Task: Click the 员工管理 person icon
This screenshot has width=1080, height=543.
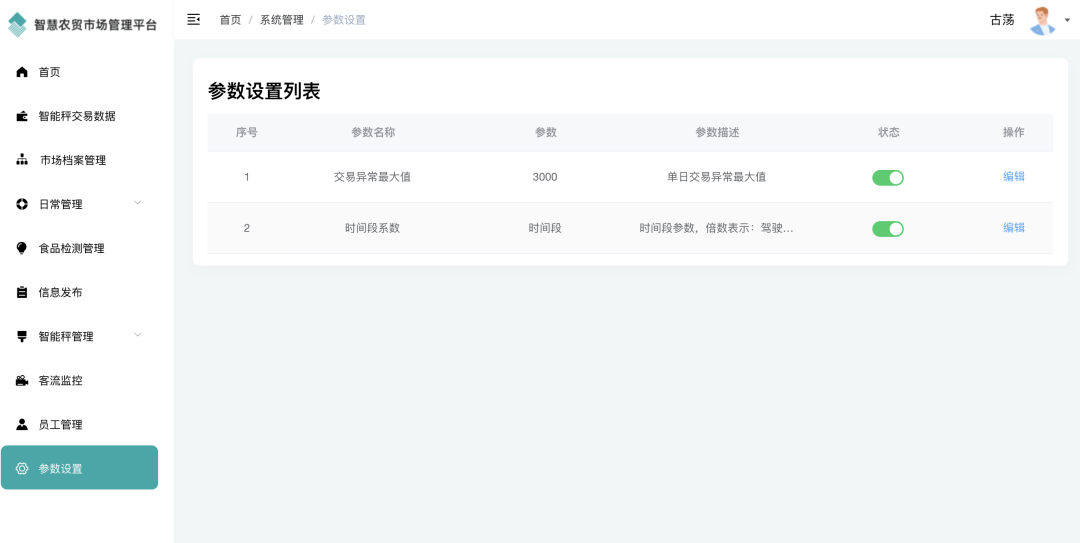Action: (22, 424)
